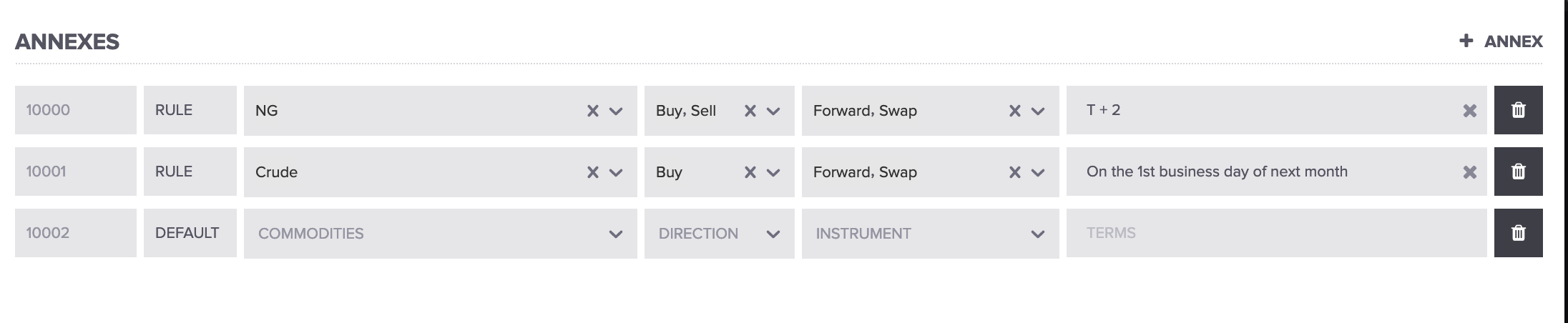Add a new annex with + ANNEX
Screen dimensions: 1568x323
pyautogui.click(x=1501, y=41)
